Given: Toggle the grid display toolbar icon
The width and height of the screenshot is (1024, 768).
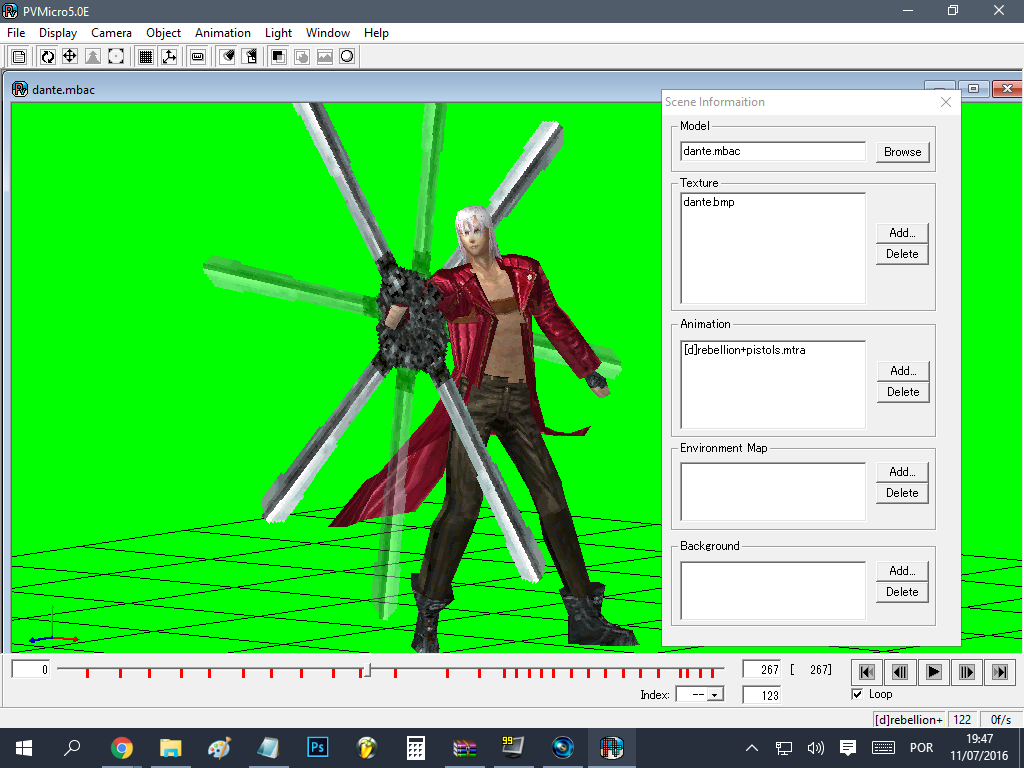Looking at the screenshot, I should pyautogui.click(x=146, y=57).
